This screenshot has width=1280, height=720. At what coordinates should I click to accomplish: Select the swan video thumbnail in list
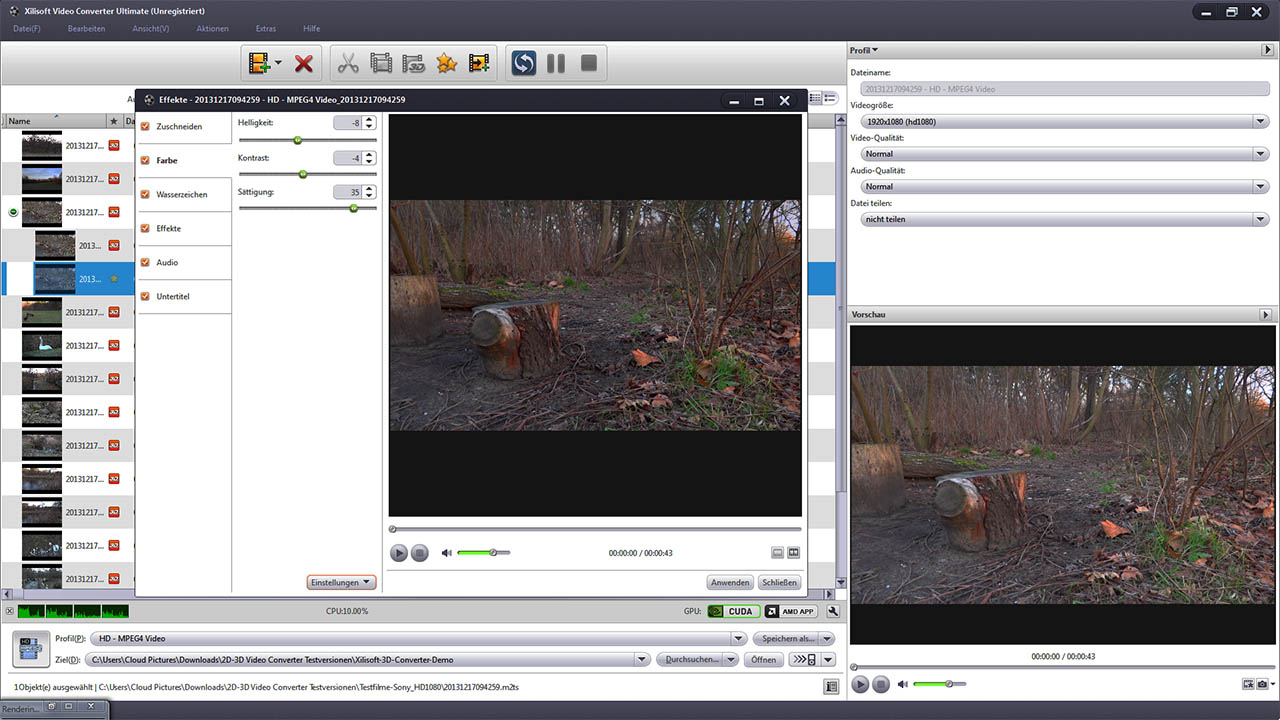pyautogui.click(x=42, y=345)
